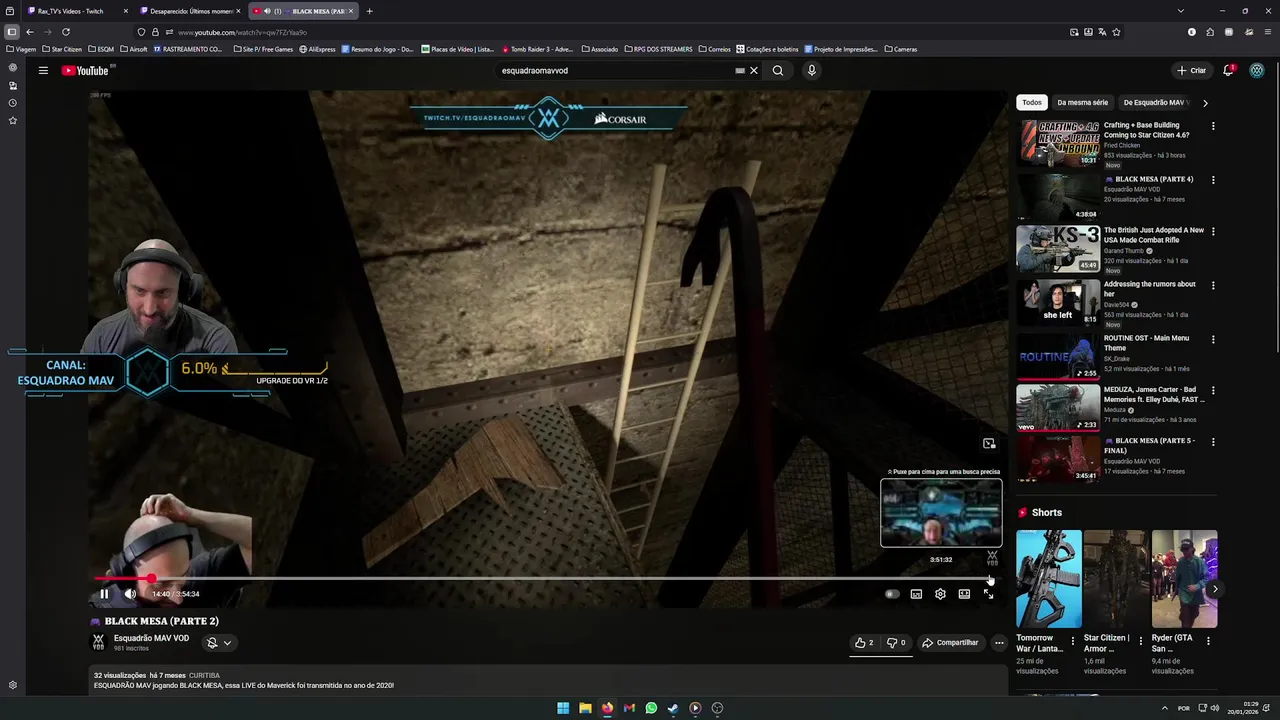Click the red scrubber handle on the progress bar

151,578
